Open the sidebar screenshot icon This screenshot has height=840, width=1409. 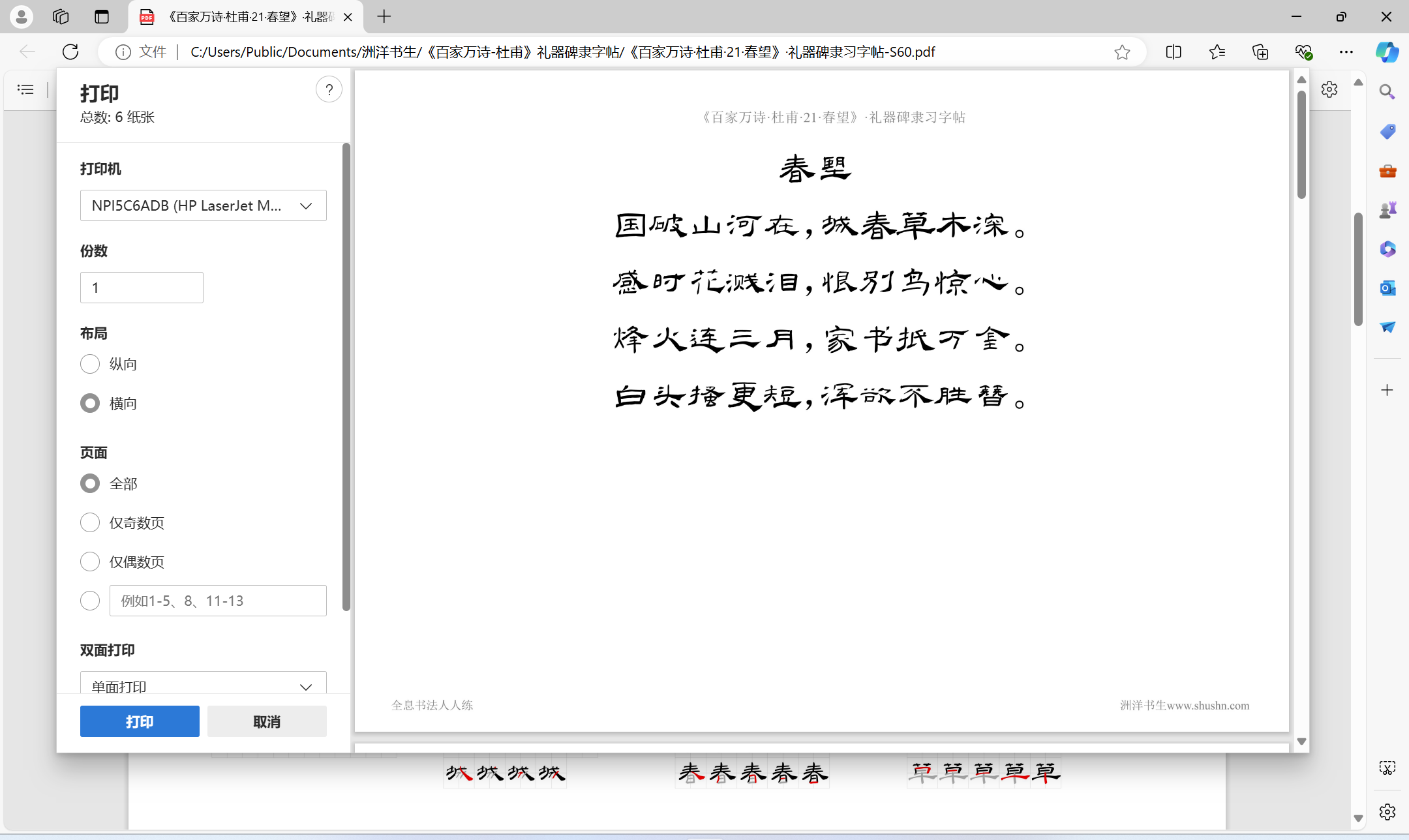pos(1387,768)
